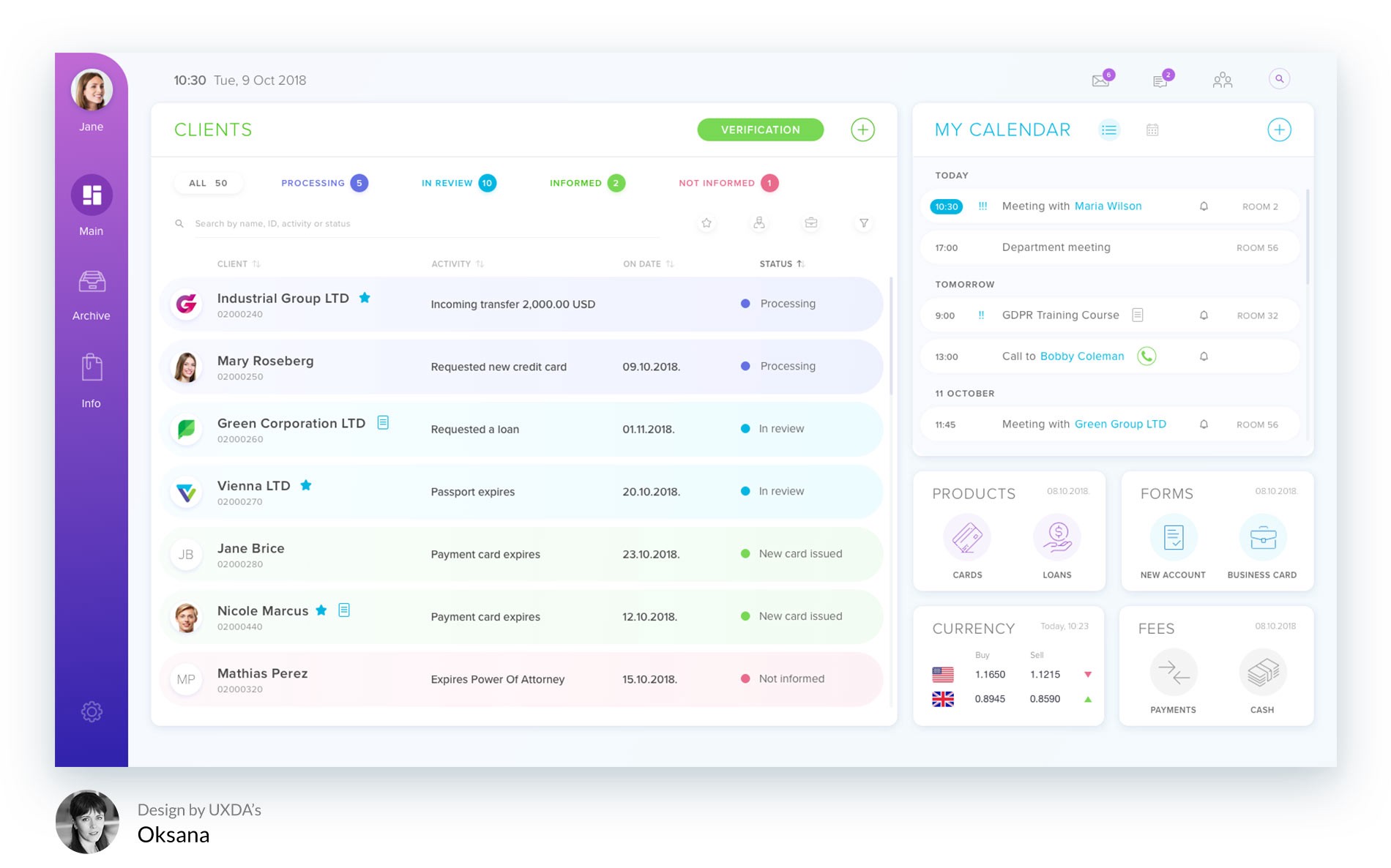Open the mail inbox with 6 notifications
Screen dimensions: 1391x868
[x=1100, y=79]
